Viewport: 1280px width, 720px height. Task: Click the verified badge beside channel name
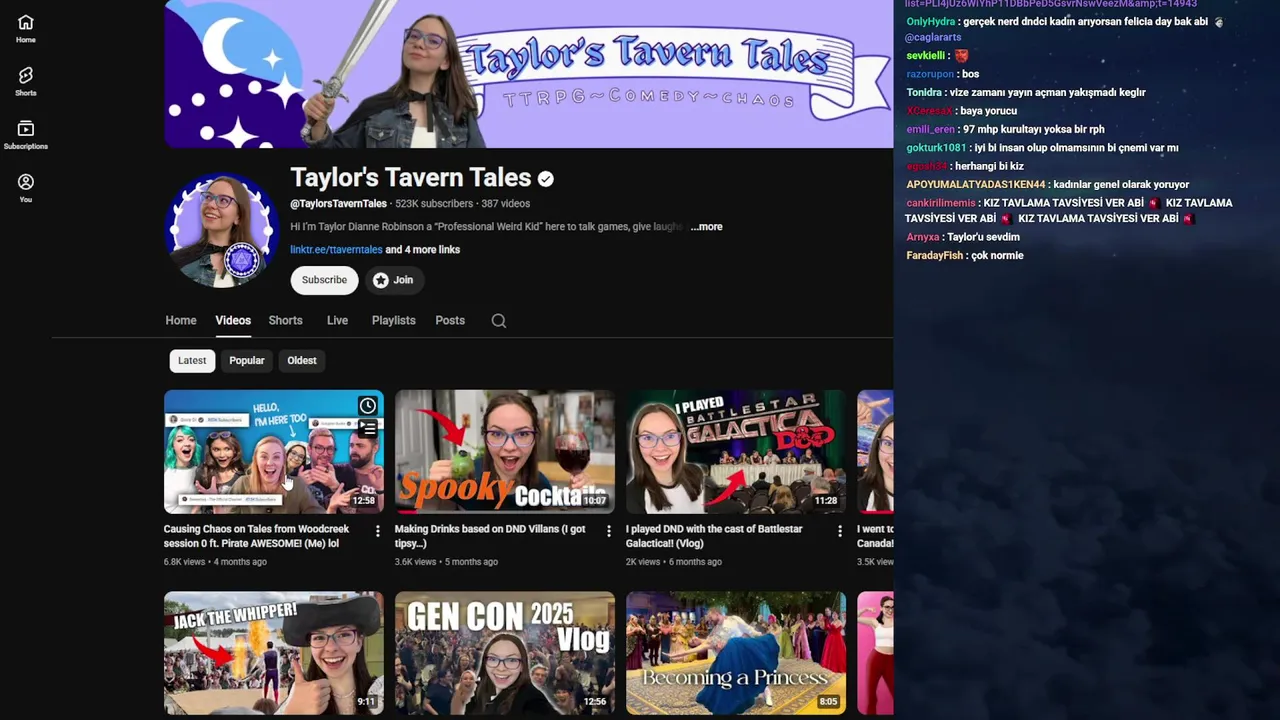[x=546, y=179]
